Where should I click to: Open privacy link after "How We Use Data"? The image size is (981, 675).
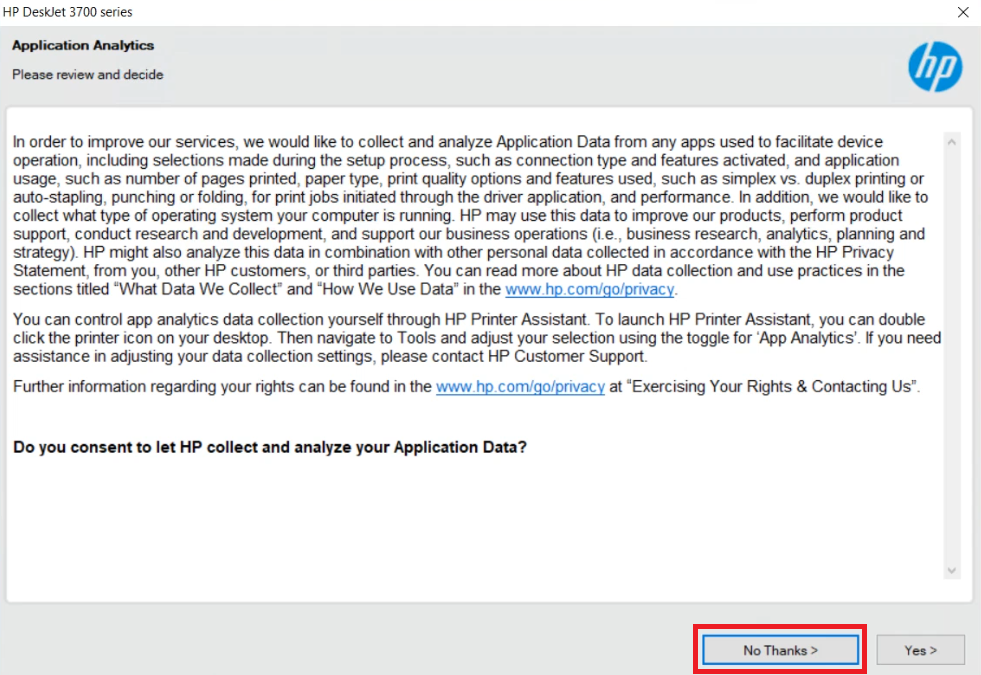[x=590, y=290]
